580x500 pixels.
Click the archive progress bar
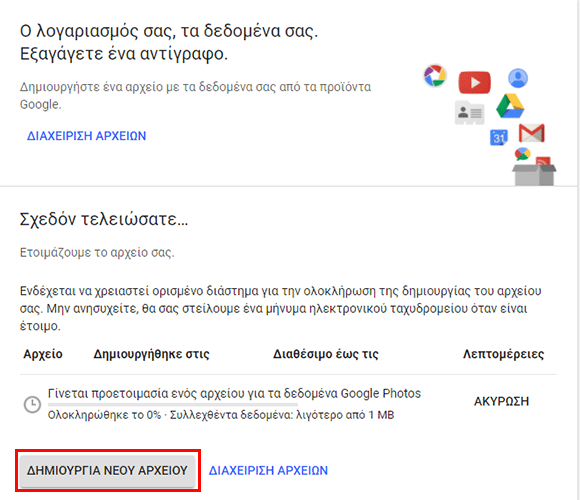172,405
